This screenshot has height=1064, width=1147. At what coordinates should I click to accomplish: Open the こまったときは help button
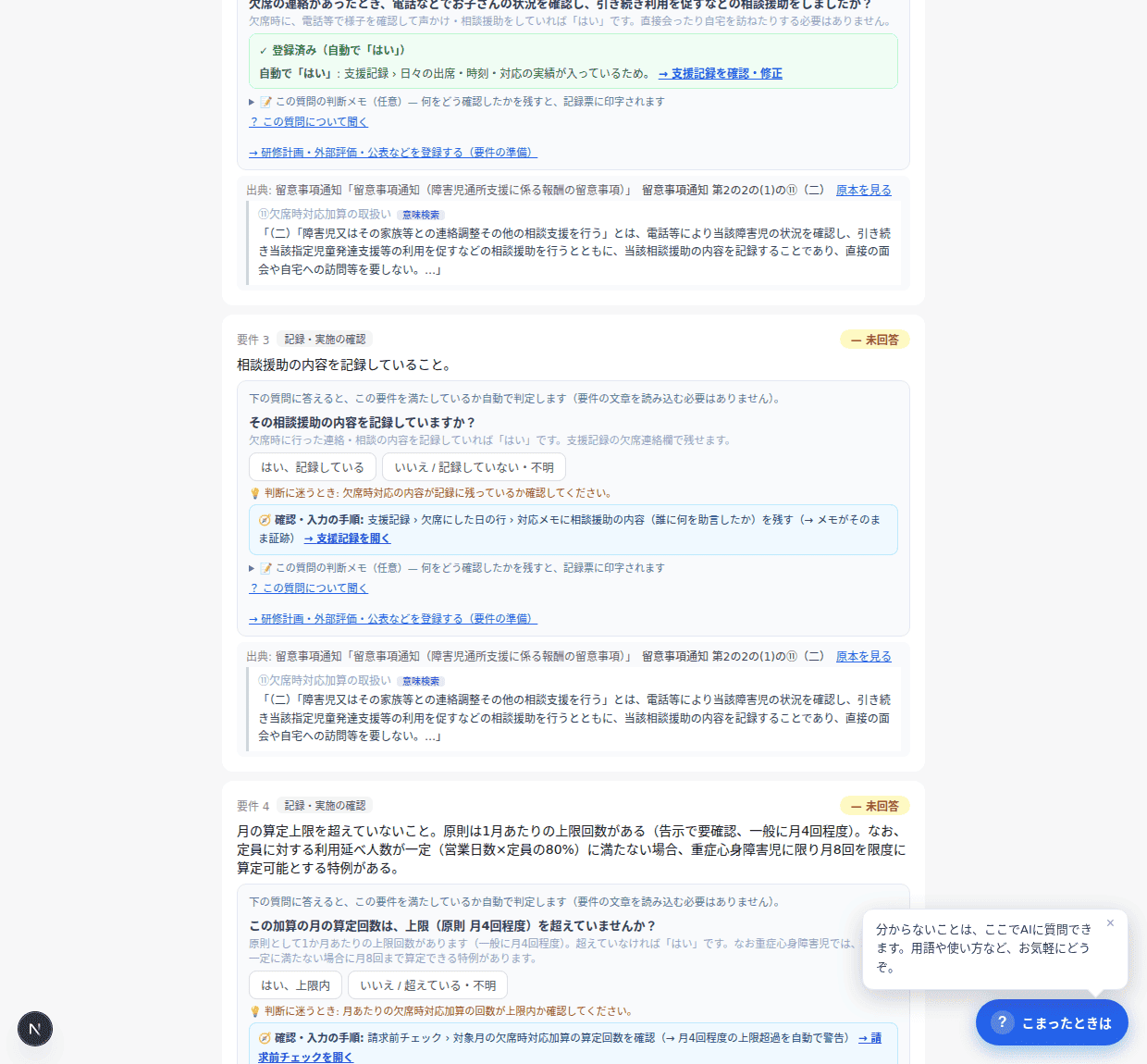(1052, 1022)
